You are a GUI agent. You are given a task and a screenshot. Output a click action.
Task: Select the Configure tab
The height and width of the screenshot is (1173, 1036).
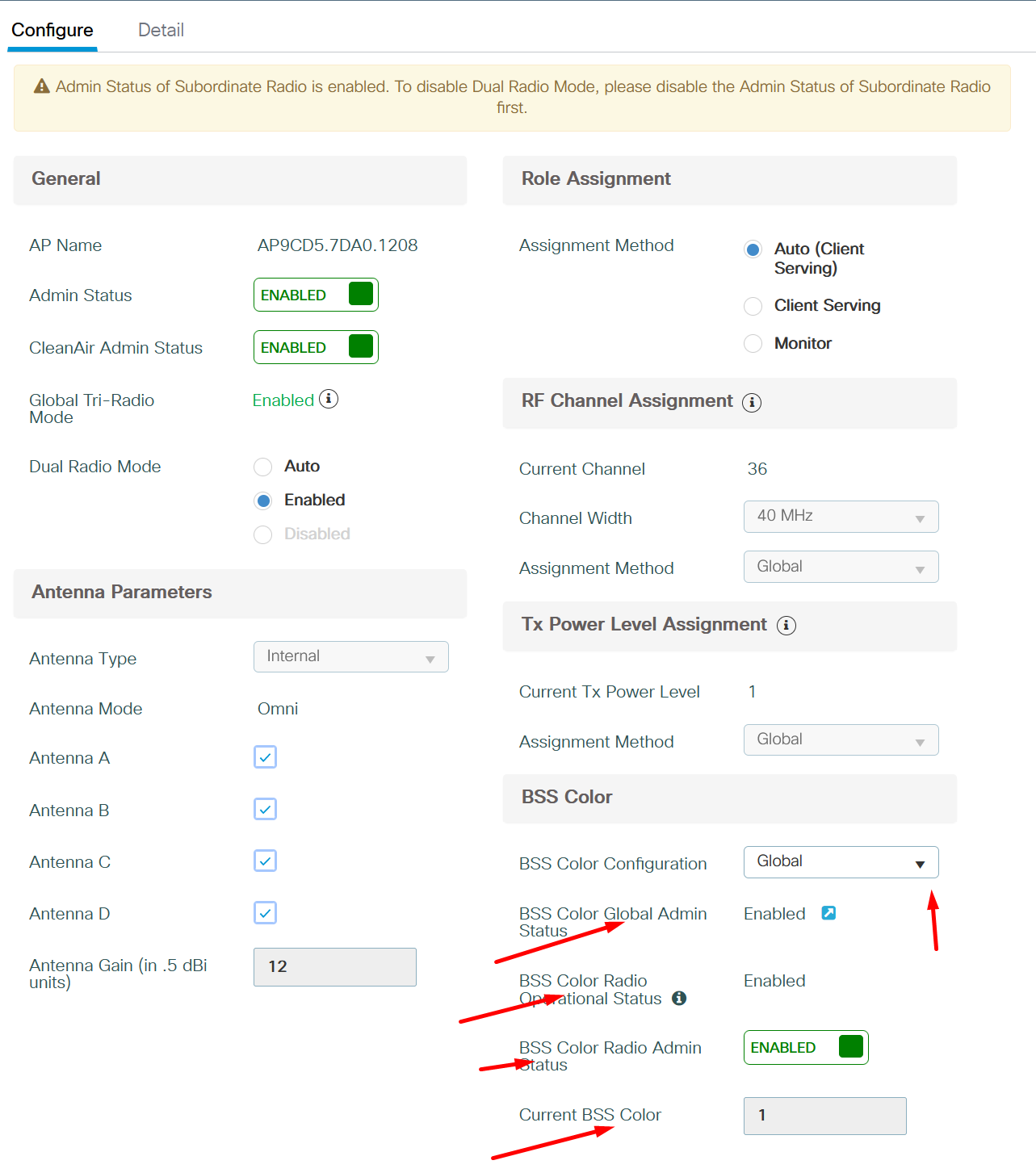point(52,29)
